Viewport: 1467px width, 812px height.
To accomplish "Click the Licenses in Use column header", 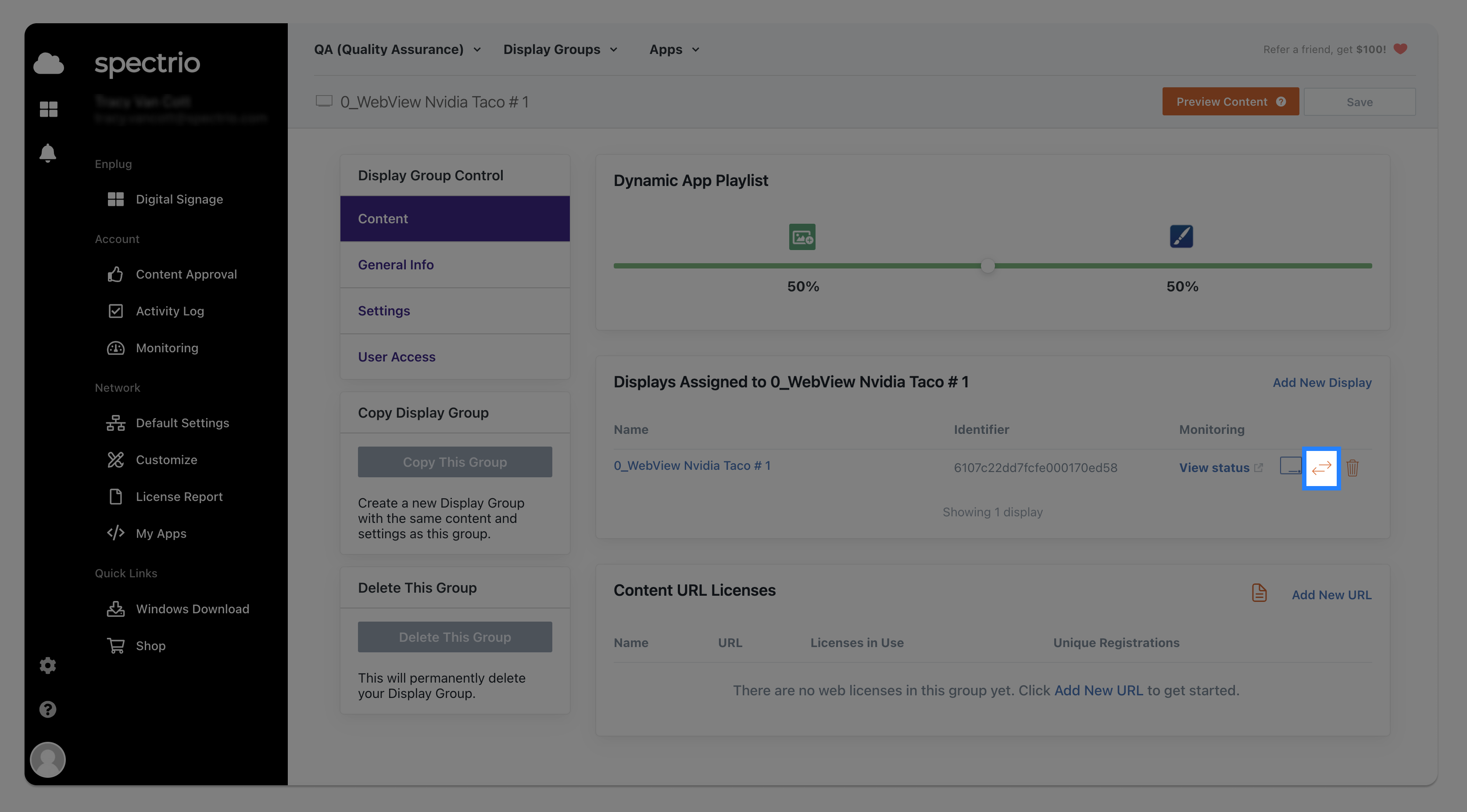I will click(856, 643).
